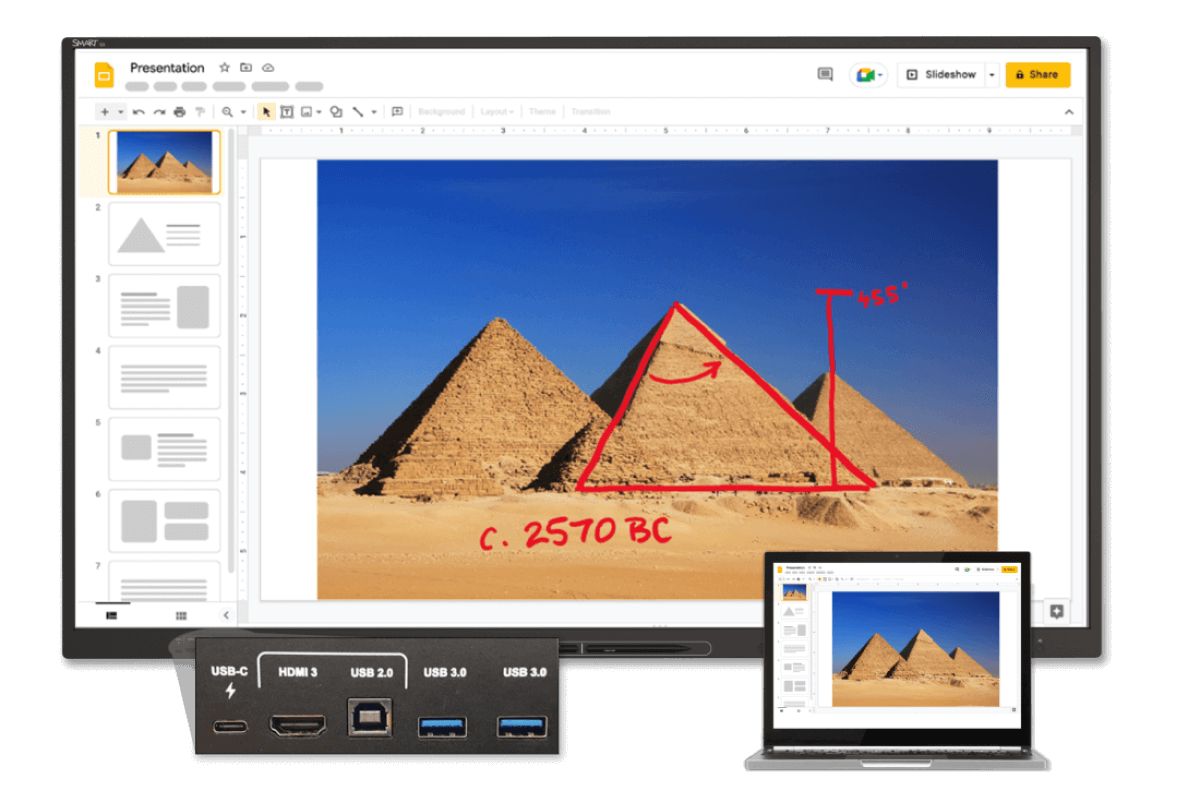Open the Layout menu

tap(496, 111)
